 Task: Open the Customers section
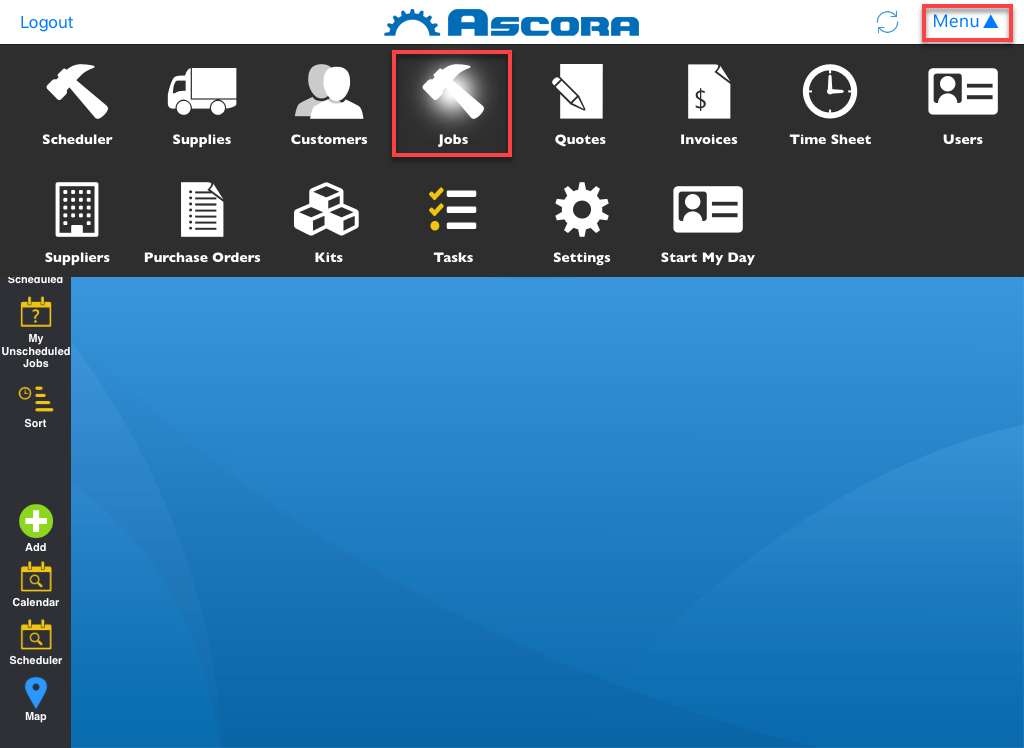pos(329,93)
